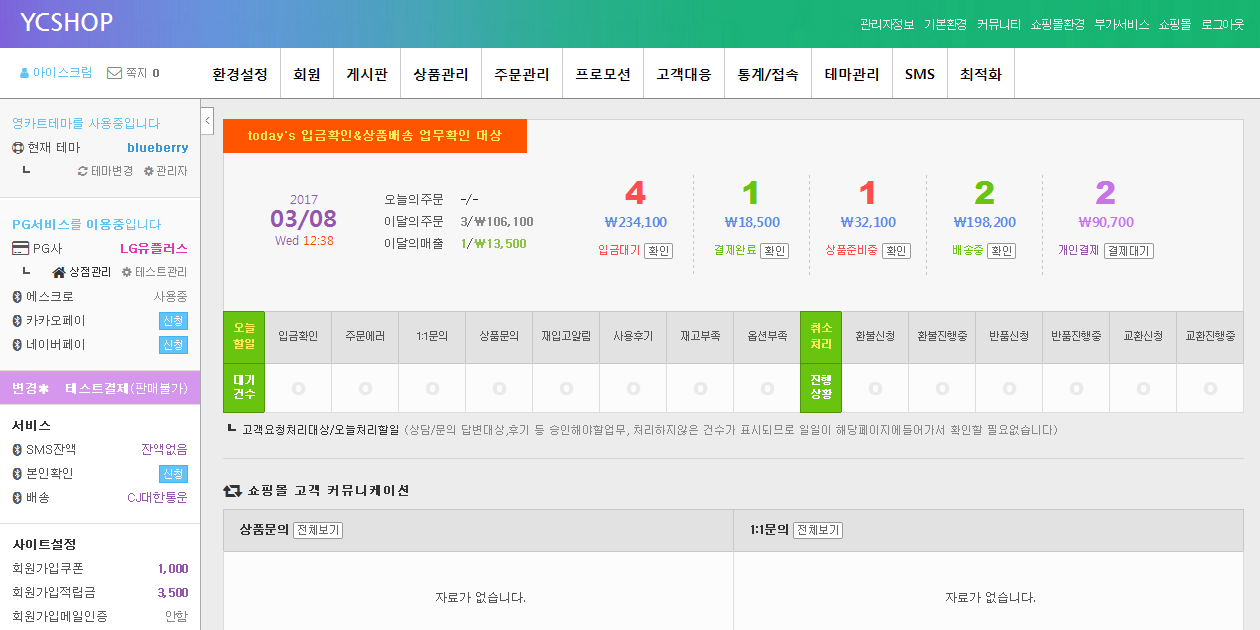Screen dimensions: 1260x630
Task: Collapse the left sidebar panel arrow
Action: (207, 121)
